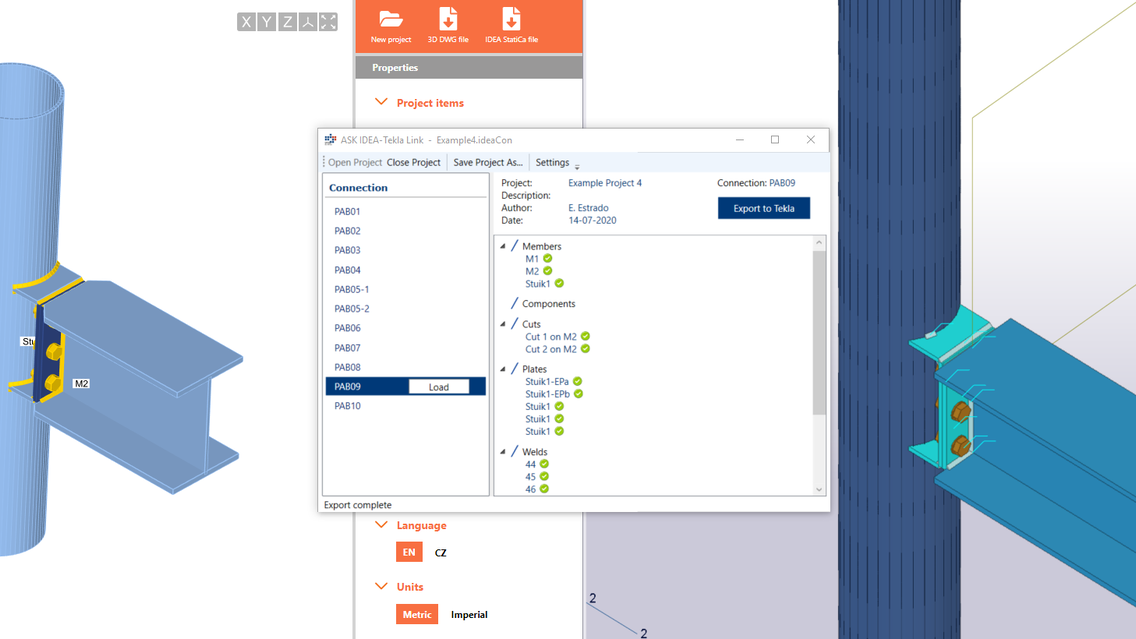Open the Settings menu
1136x639 pixels.
[552, 162]
